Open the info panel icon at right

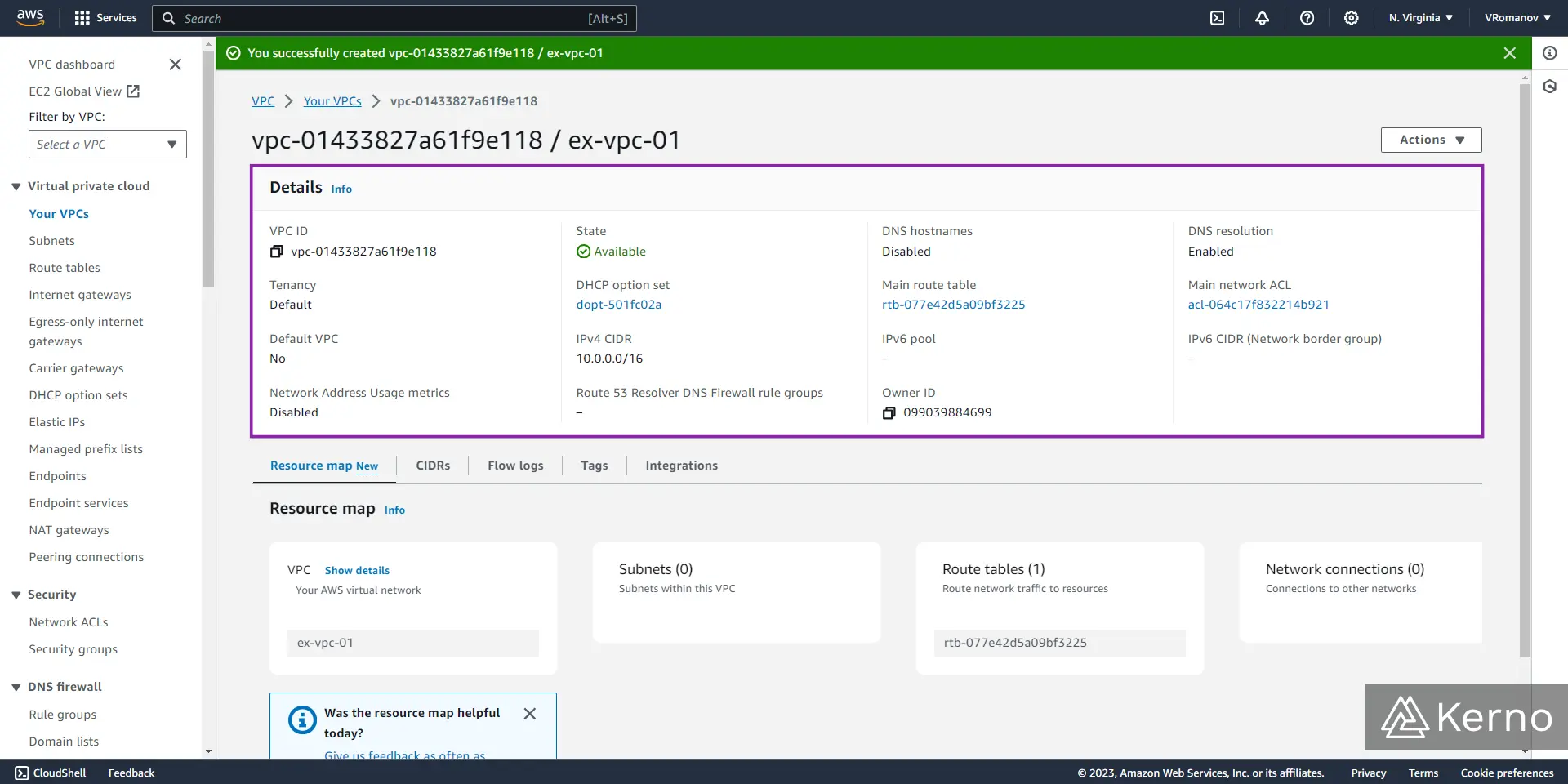point(1549,53)
